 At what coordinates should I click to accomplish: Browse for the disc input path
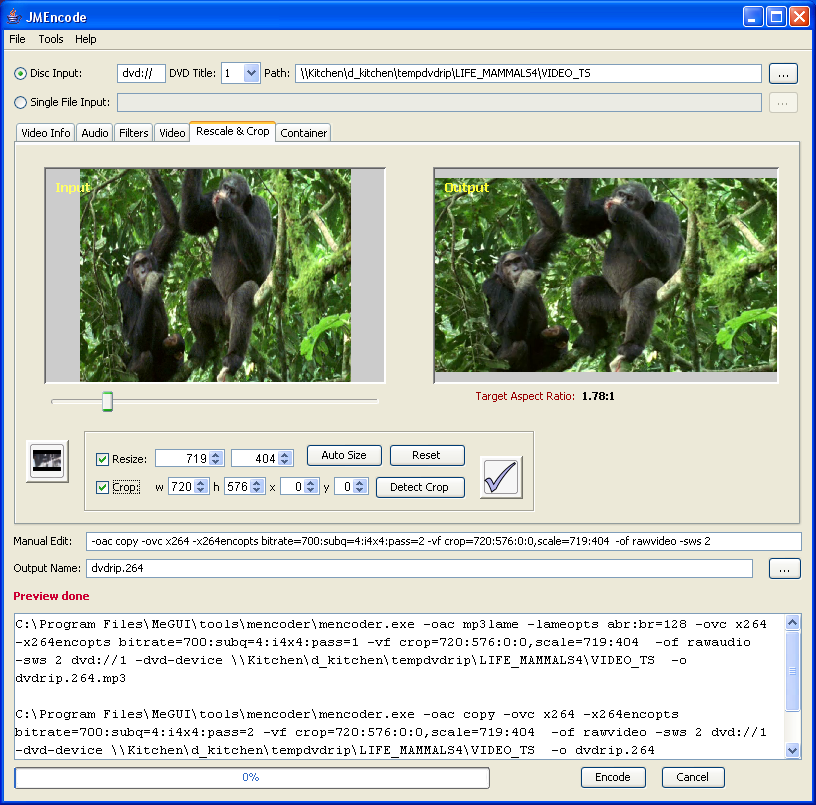tap(783, 73)
